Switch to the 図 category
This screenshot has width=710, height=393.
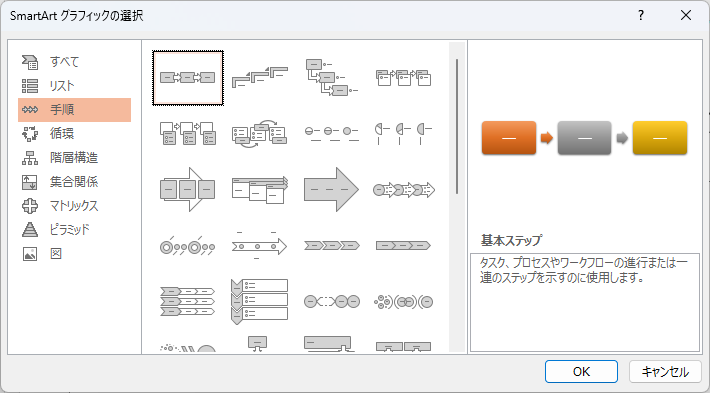(74, 254)
